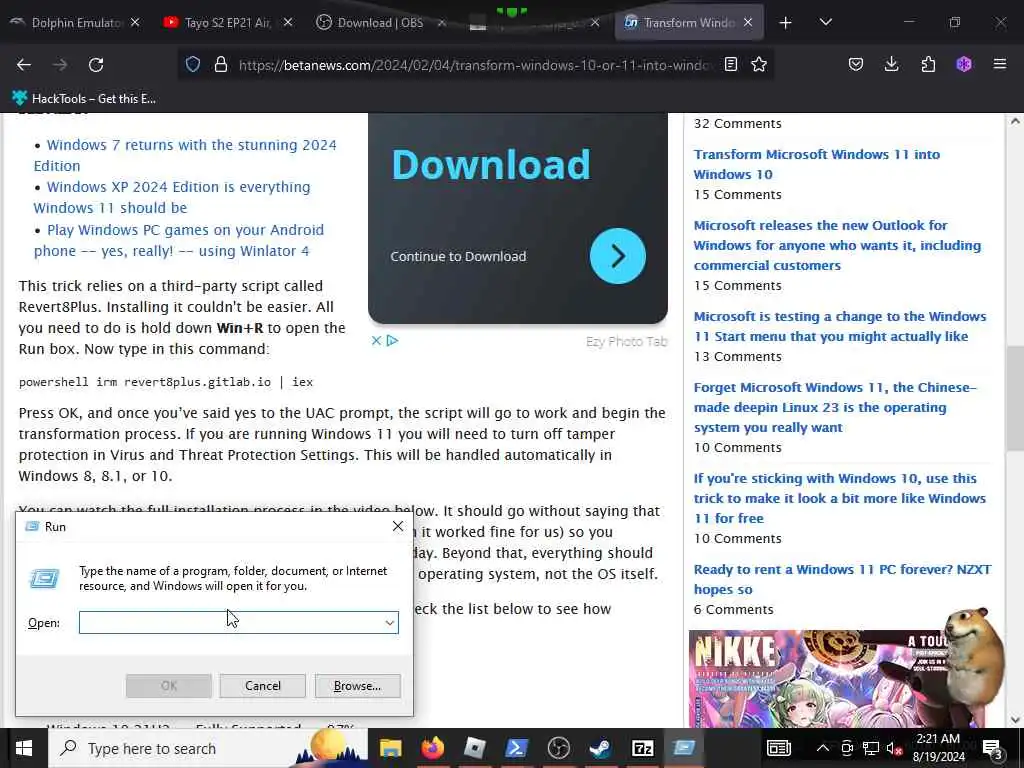The width and height of the screenshot is (1024, 768).
Task: Open 'Transform Microsoft Windows 11 into Windows 10' article
Action: 816,165
